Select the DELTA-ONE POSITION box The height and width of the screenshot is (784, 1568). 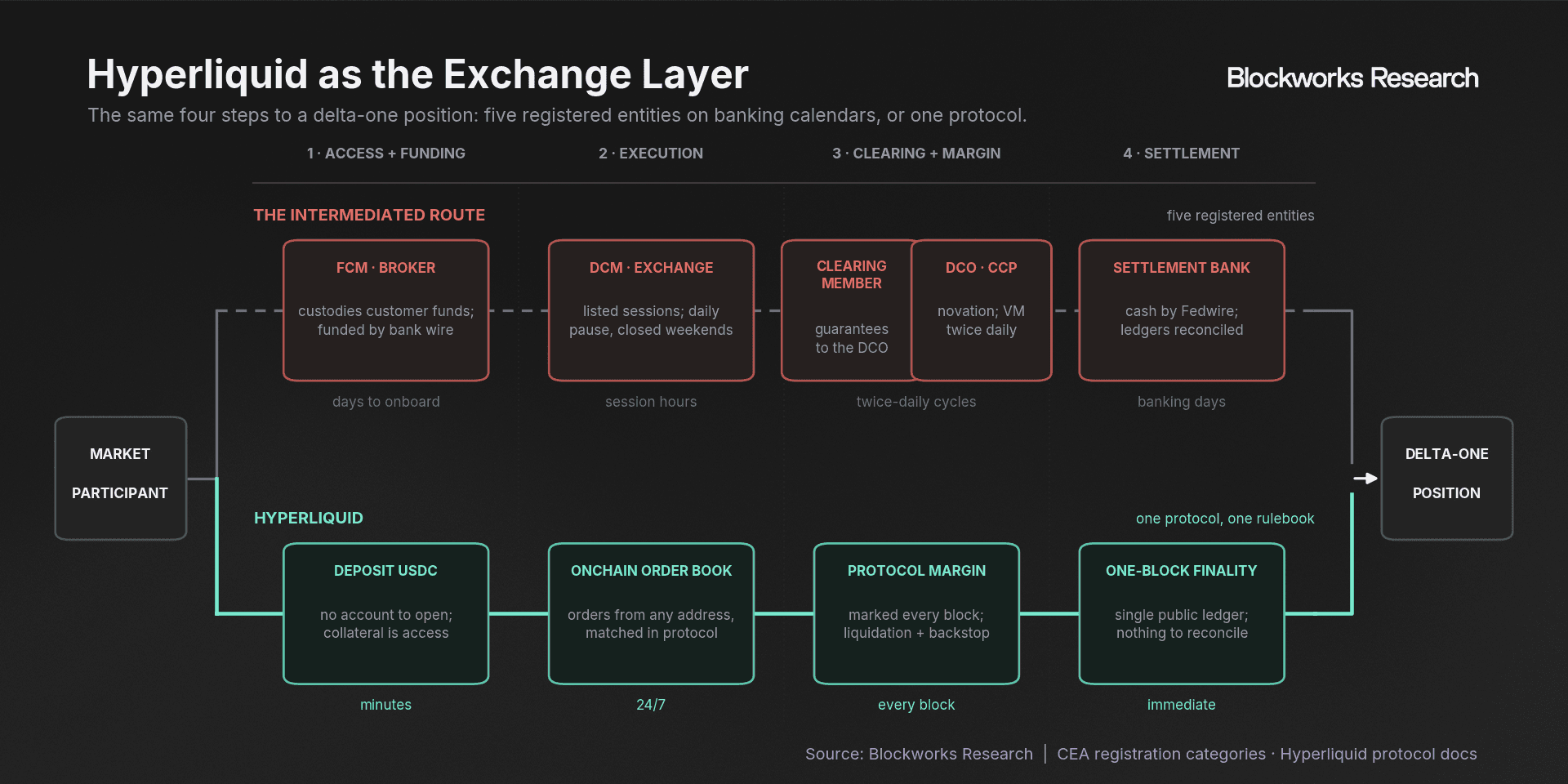coord(1447,479)
